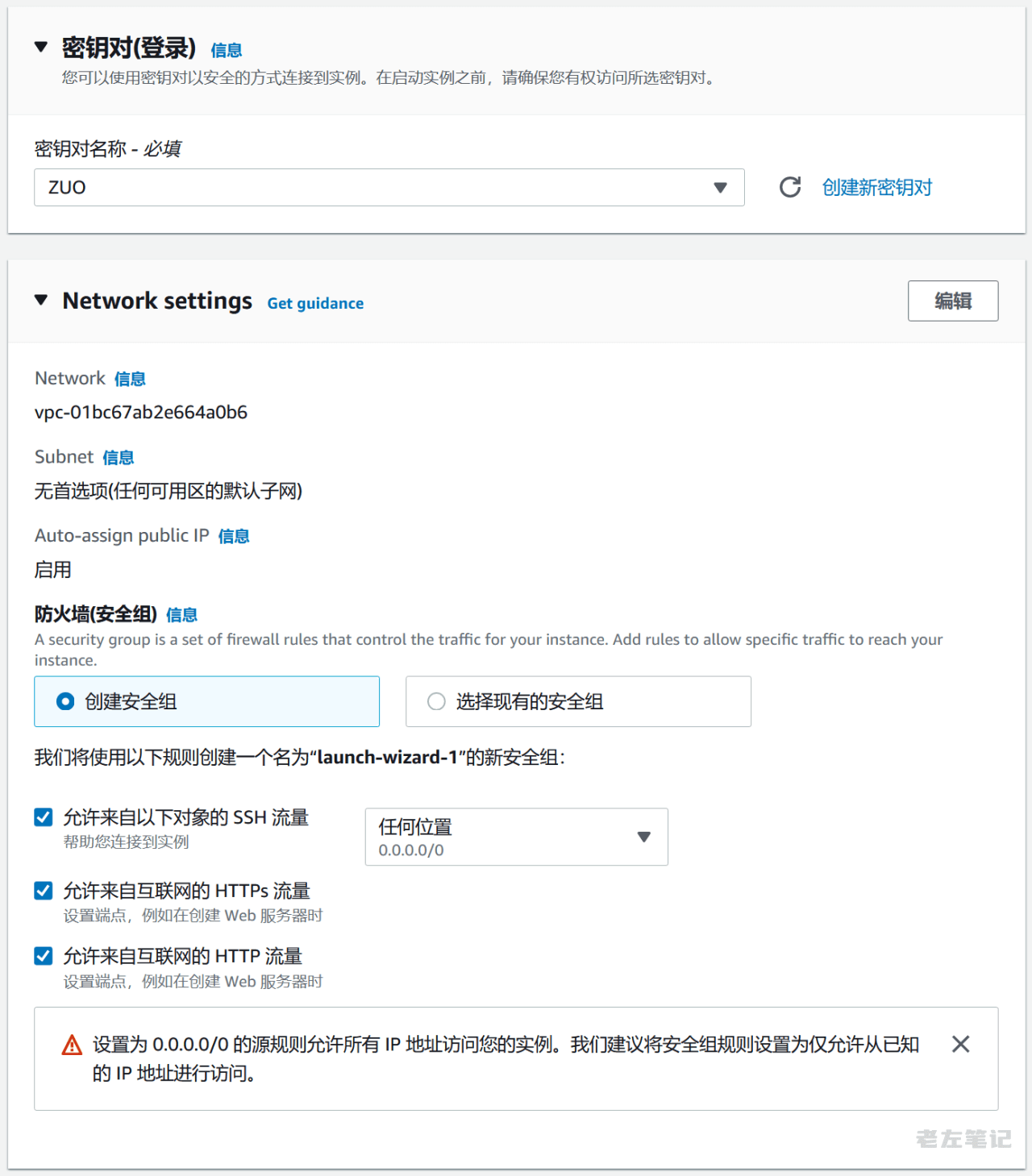The height and width of the screenshot is (1176, 1032).
Task: Open the 任何位置 SSH source dropdown
Action: click(516, 837)
